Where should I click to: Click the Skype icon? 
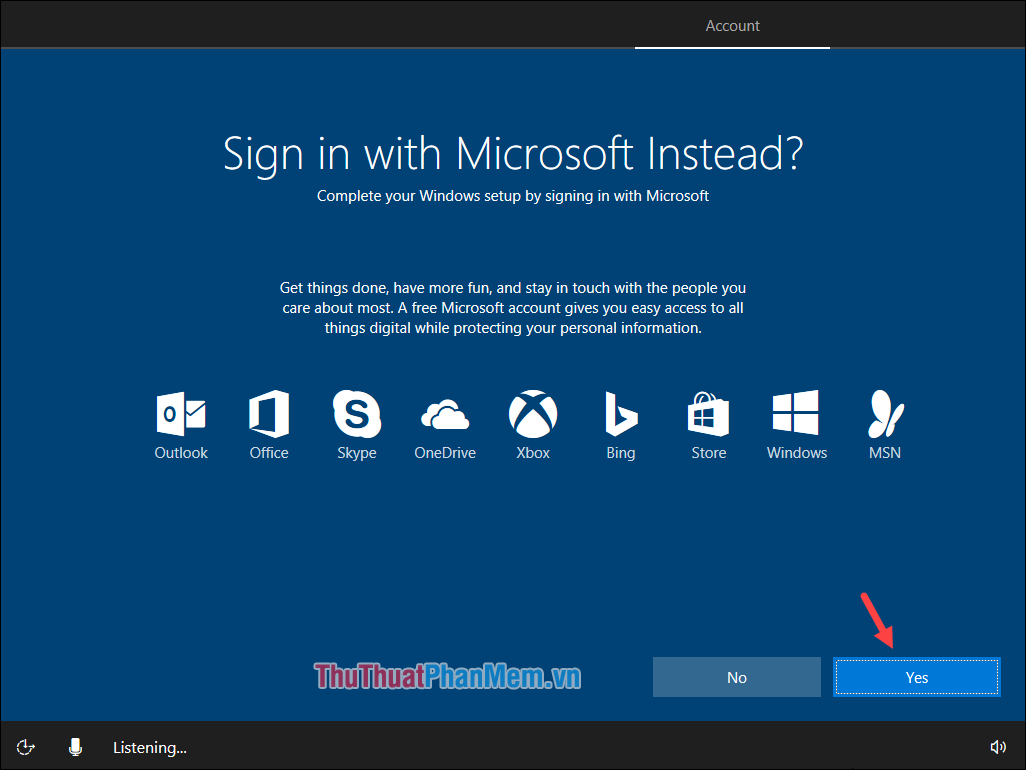pyautogui.click(x=357, y=412)
